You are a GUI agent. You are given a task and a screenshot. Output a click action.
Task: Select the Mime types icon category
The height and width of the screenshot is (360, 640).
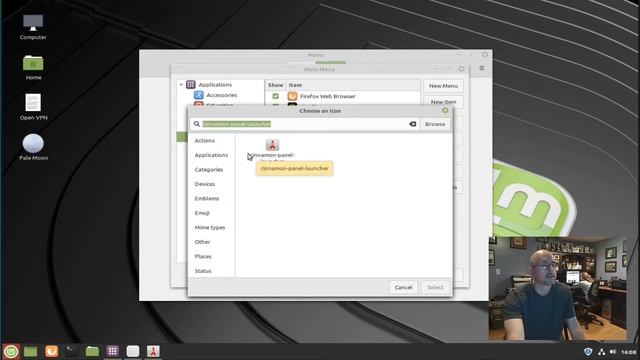(210, 227)
